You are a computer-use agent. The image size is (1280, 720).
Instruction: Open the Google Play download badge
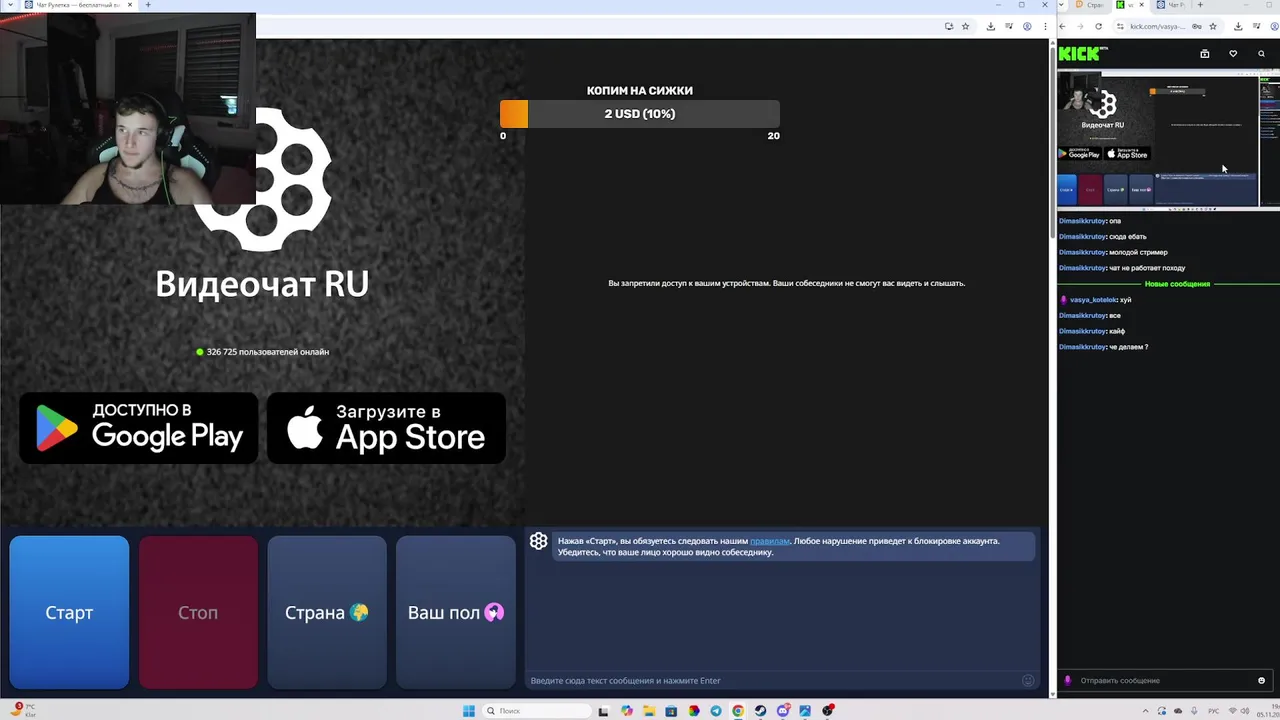pos(139,428)
